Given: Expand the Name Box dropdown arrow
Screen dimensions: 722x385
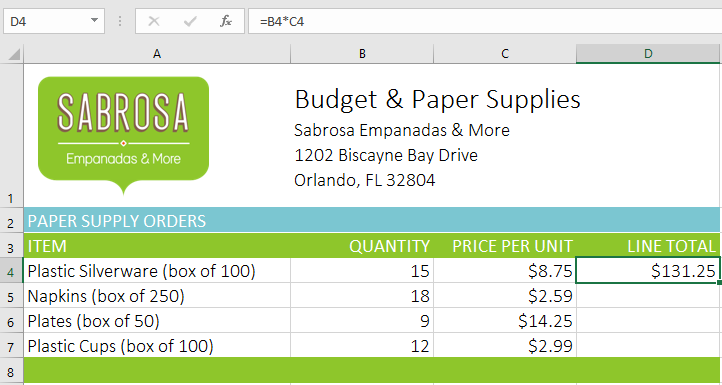Looking at the screenshot, I should 94,21.
